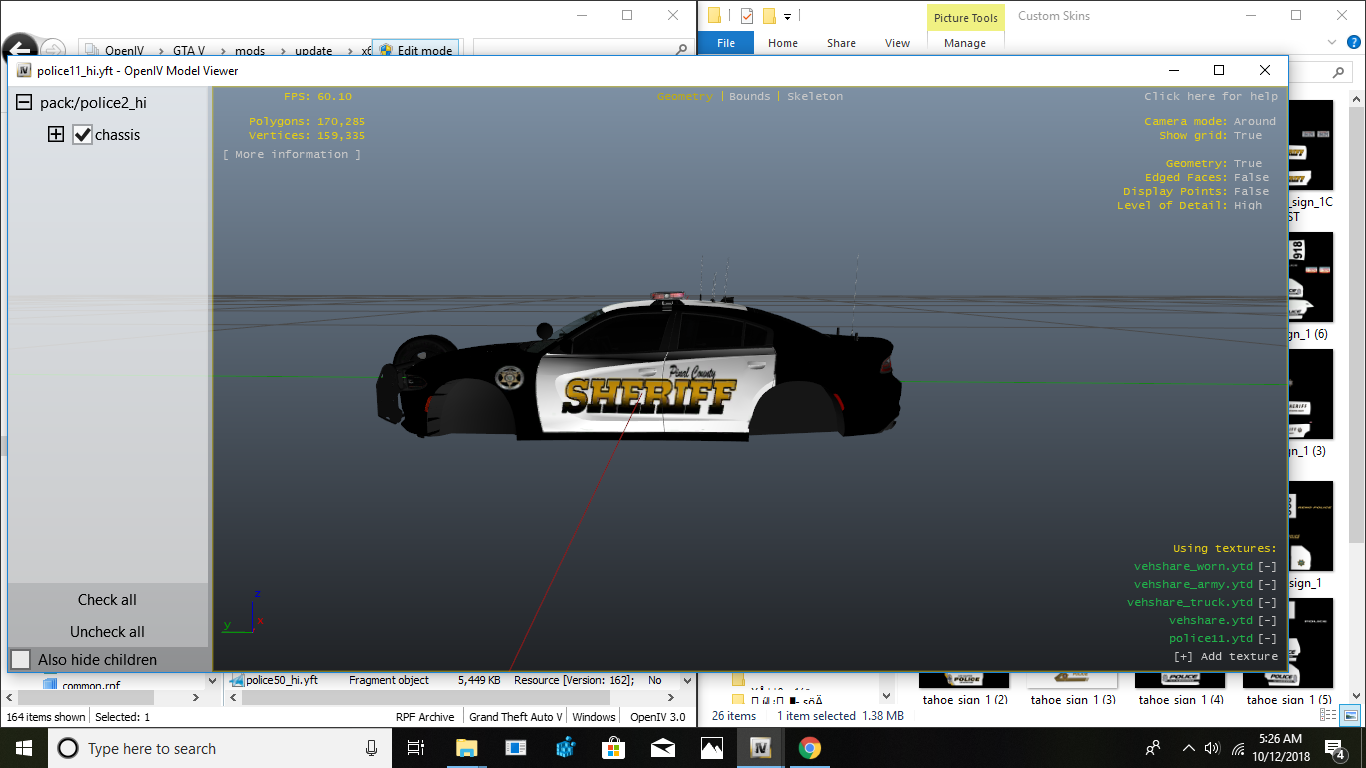Open the Microsoft Store taskbar icon
The height and width of the screenshot is (768, 1366).
[x=613, y=748]
